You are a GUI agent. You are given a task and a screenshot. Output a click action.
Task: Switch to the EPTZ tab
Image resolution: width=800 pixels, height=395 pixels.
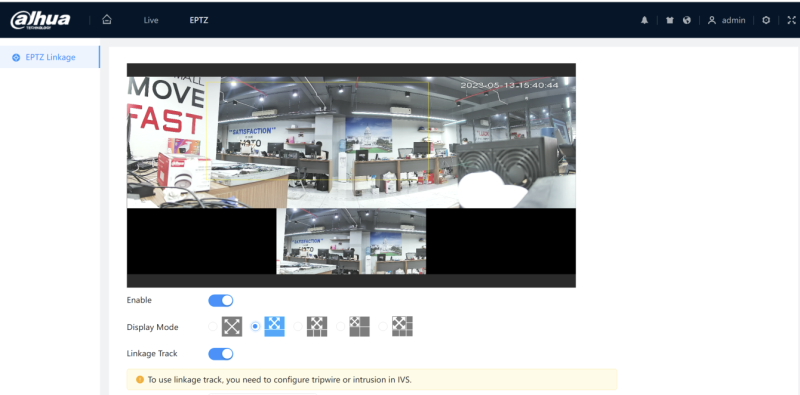(199, 20)
